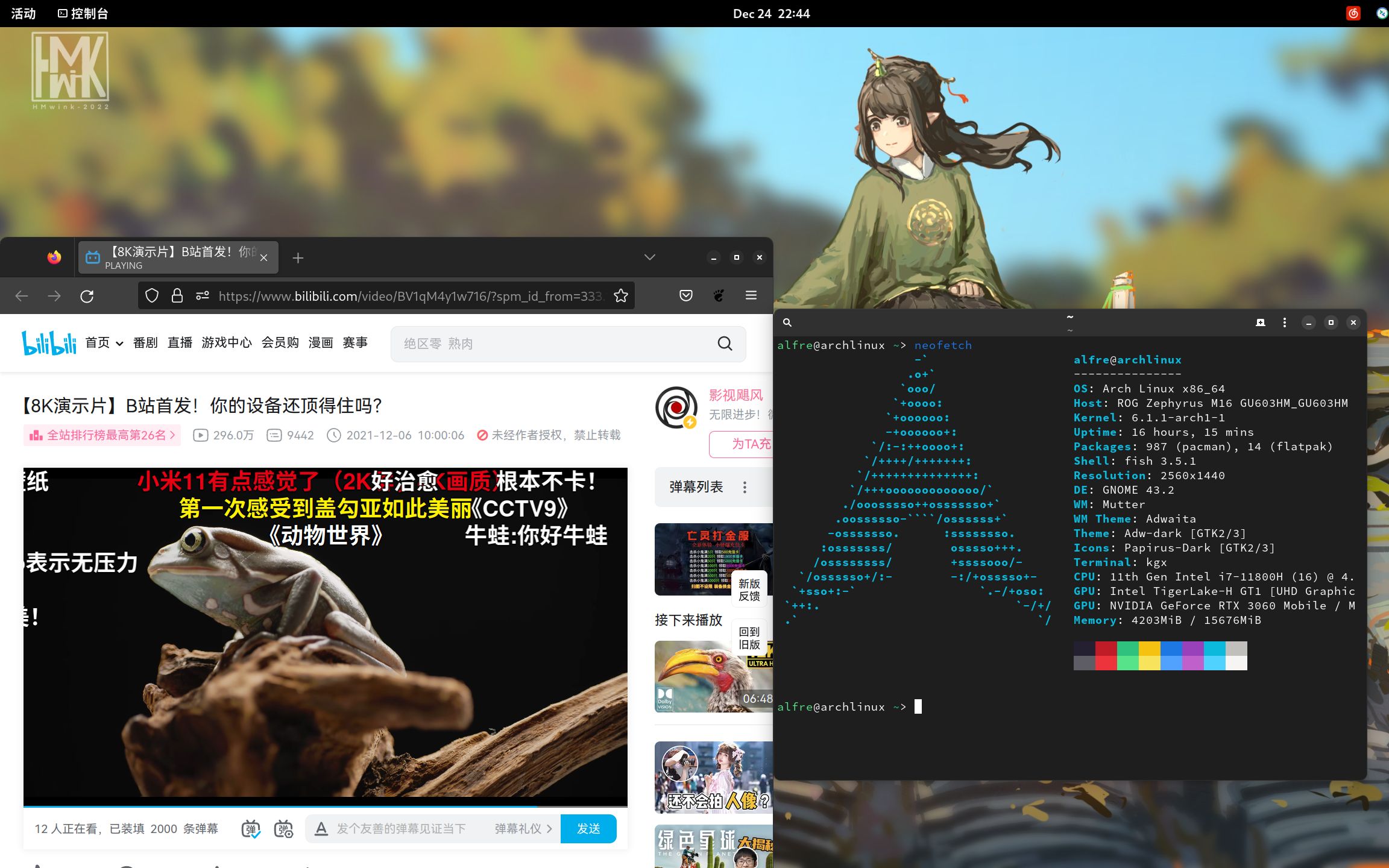Click the bilibili logo
1389x868 pixels.
click(49, 343)
